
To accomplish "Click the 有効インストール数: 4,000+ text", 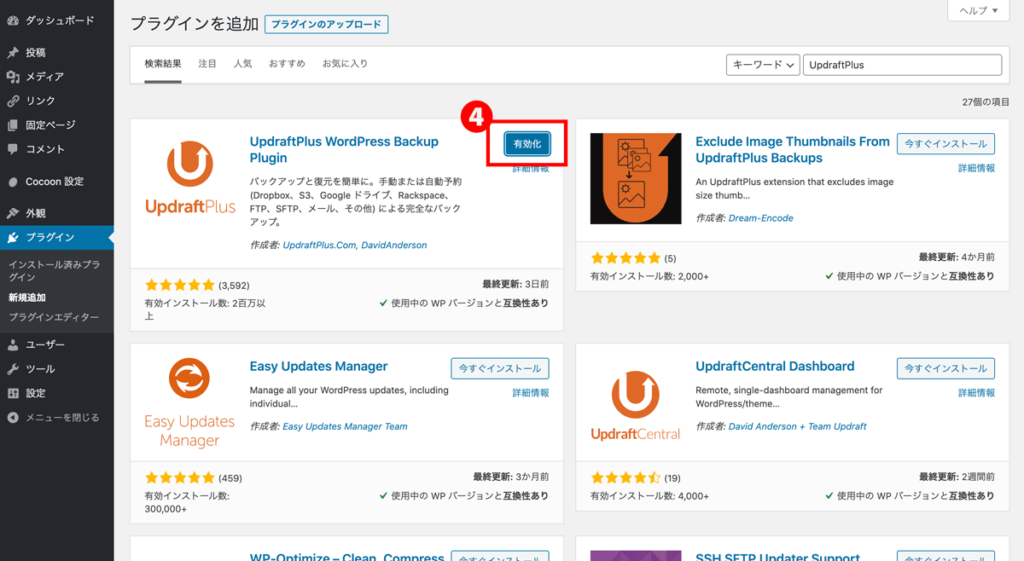I will 649,496.
